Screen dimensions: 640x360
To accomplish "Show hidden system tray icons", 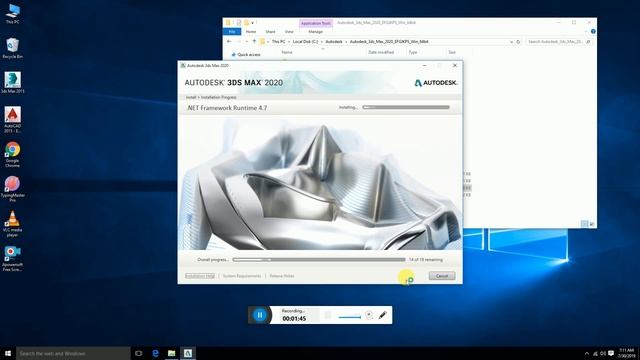I will [x=587, y=353].
